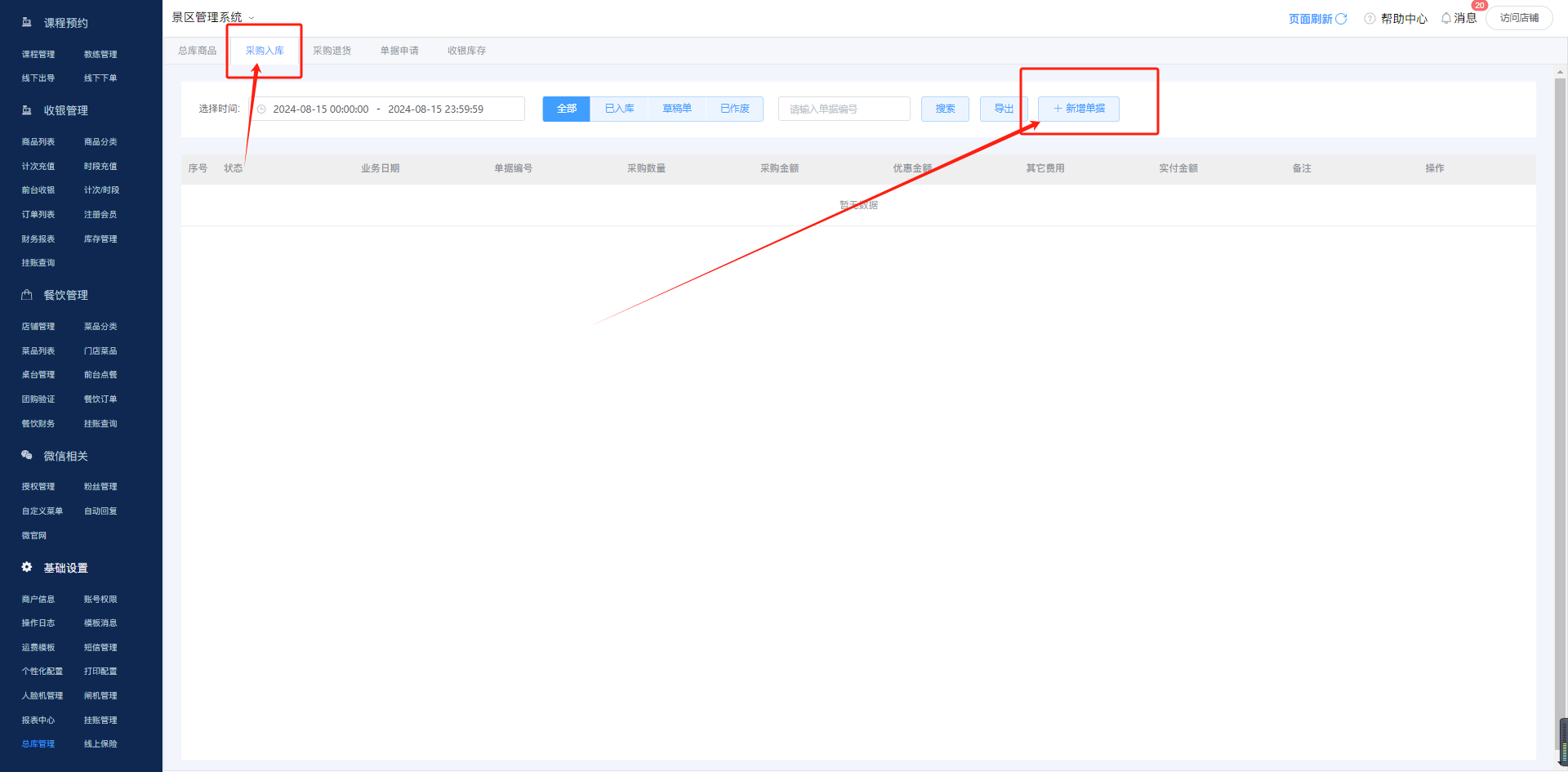The height and width of the screenshot is (772, 1568).
Task: Expand the 景区管理系统 dropdown arrow
Action: pos(252,18)
